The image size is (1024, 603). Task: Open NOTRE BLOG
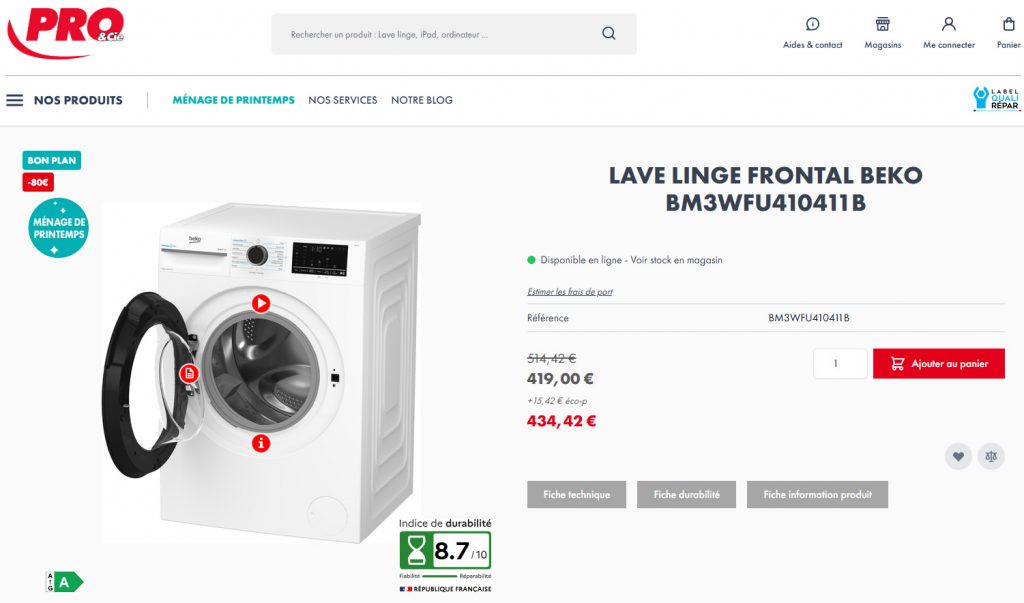(x=422, y=100)
